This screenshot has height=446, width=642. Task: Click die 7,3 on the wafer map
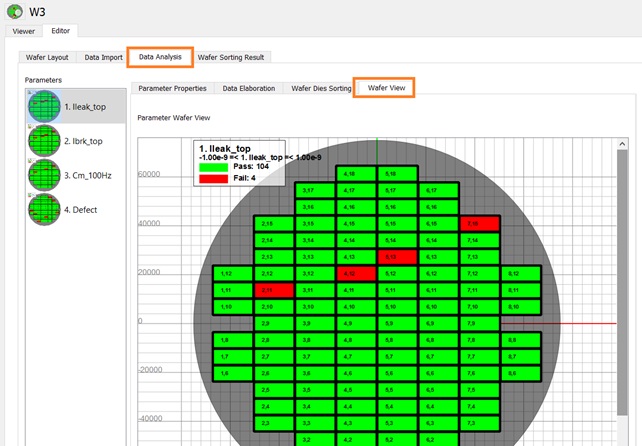(x=480, y=423)
